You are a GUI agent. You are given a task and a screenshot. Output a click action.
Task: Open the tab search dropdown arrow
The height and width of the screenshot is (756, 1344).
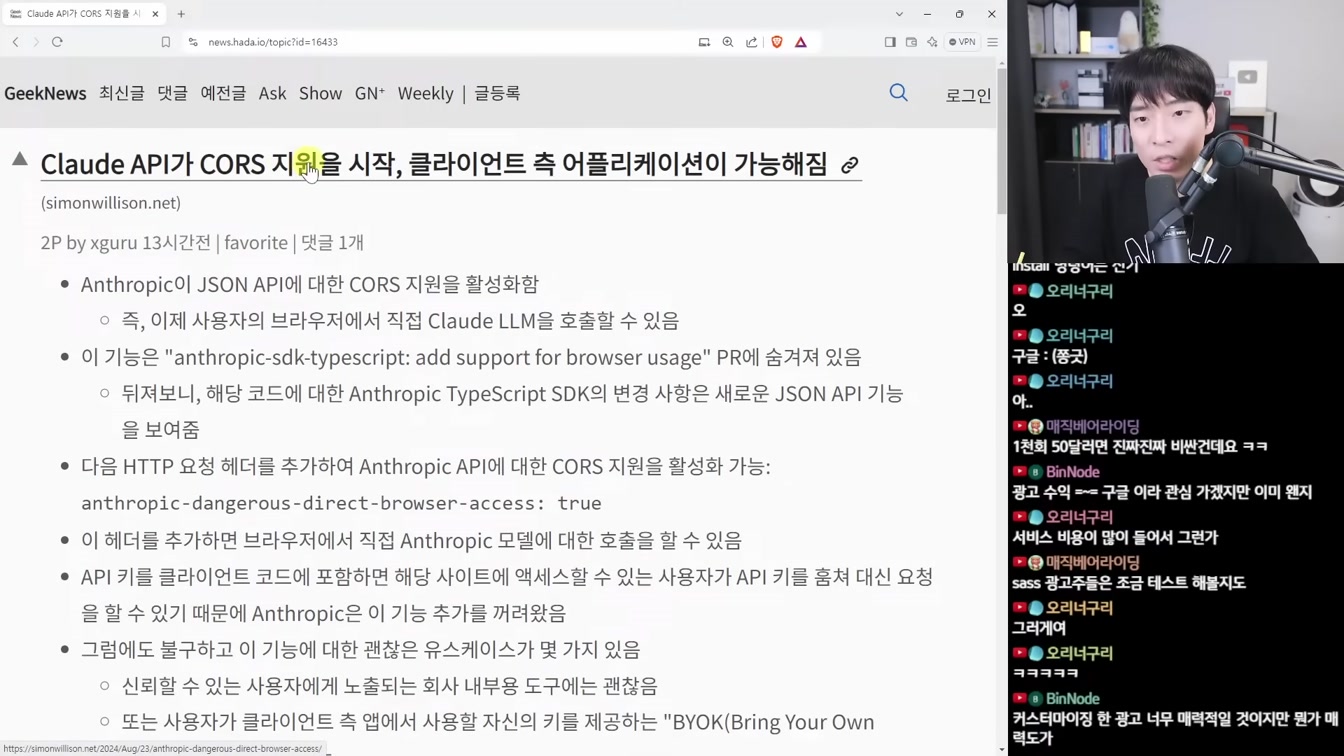pos(899,14)
